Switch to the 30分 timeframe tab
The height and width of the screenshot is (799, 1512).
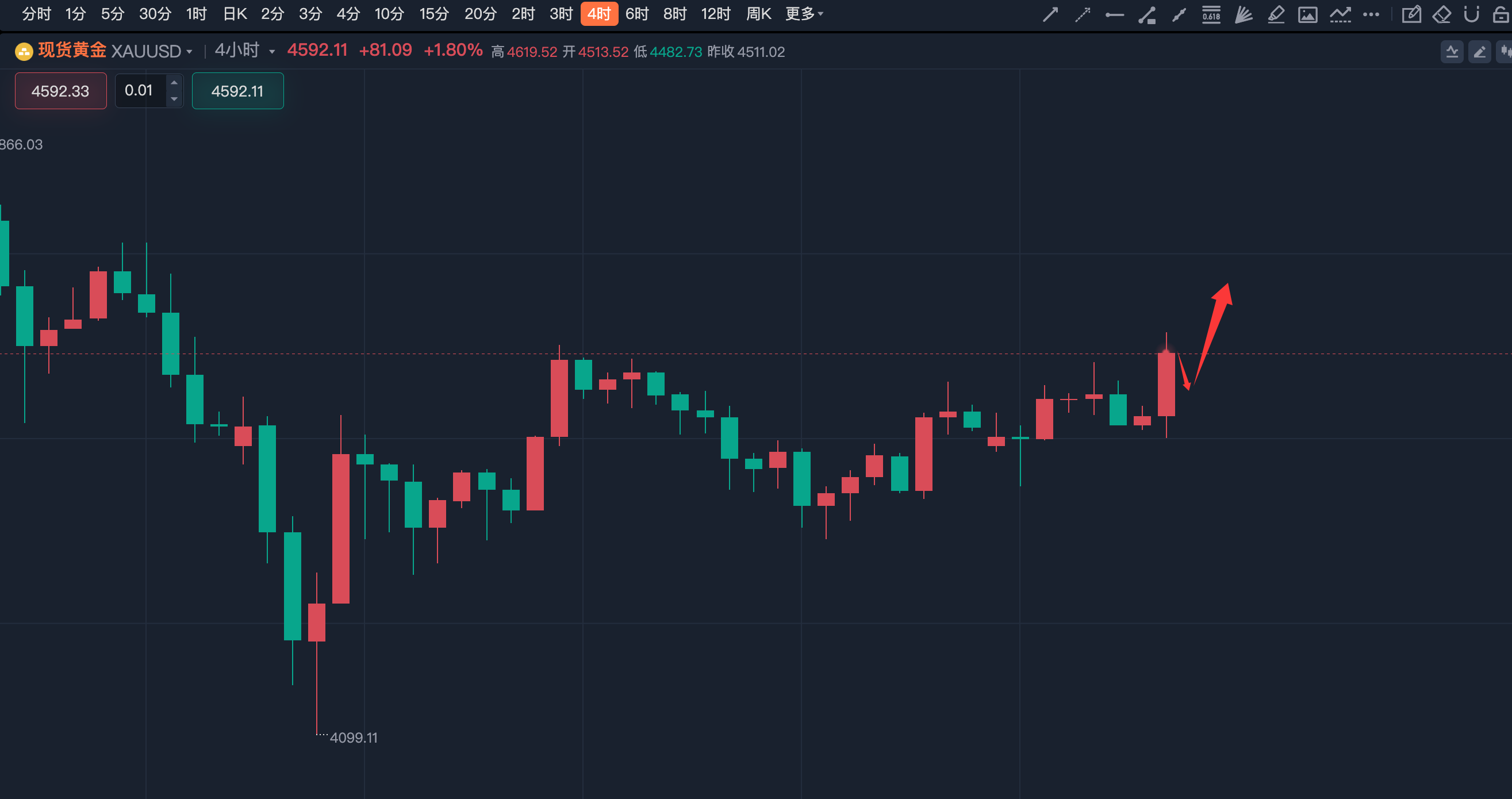pos(155,13)
